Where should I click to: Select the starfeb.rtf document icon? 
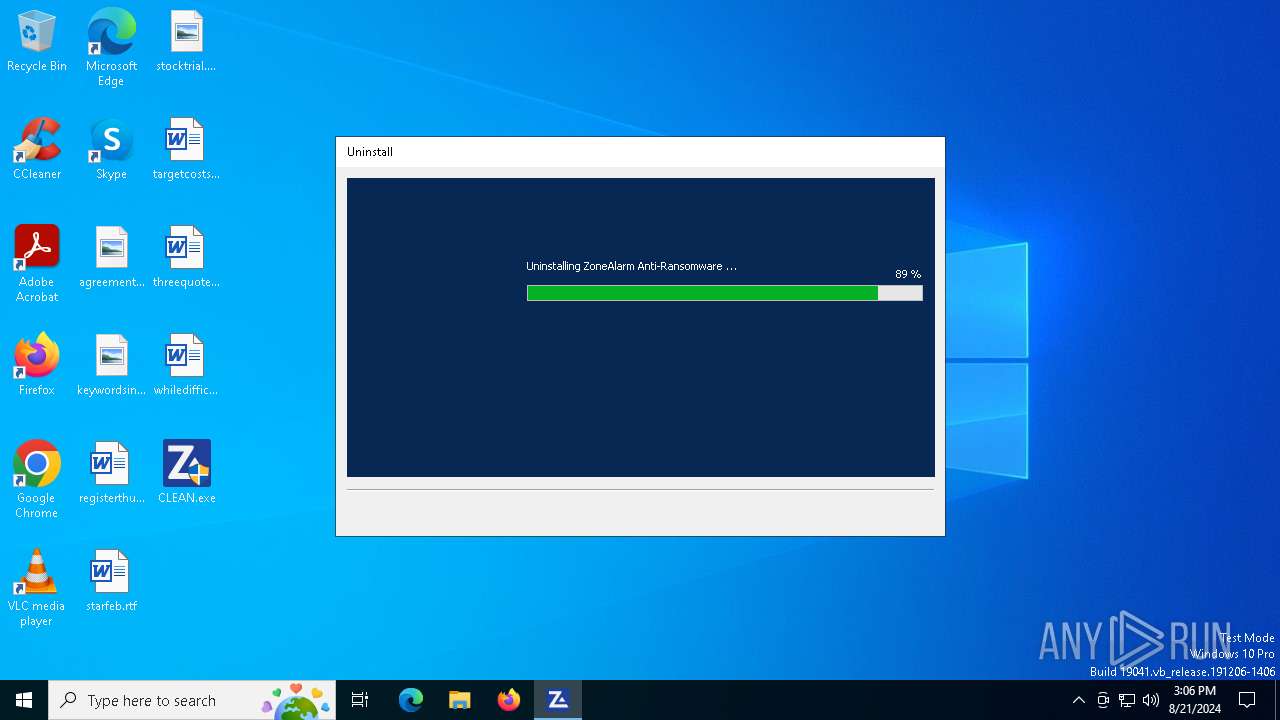click(x=111, y=582)
